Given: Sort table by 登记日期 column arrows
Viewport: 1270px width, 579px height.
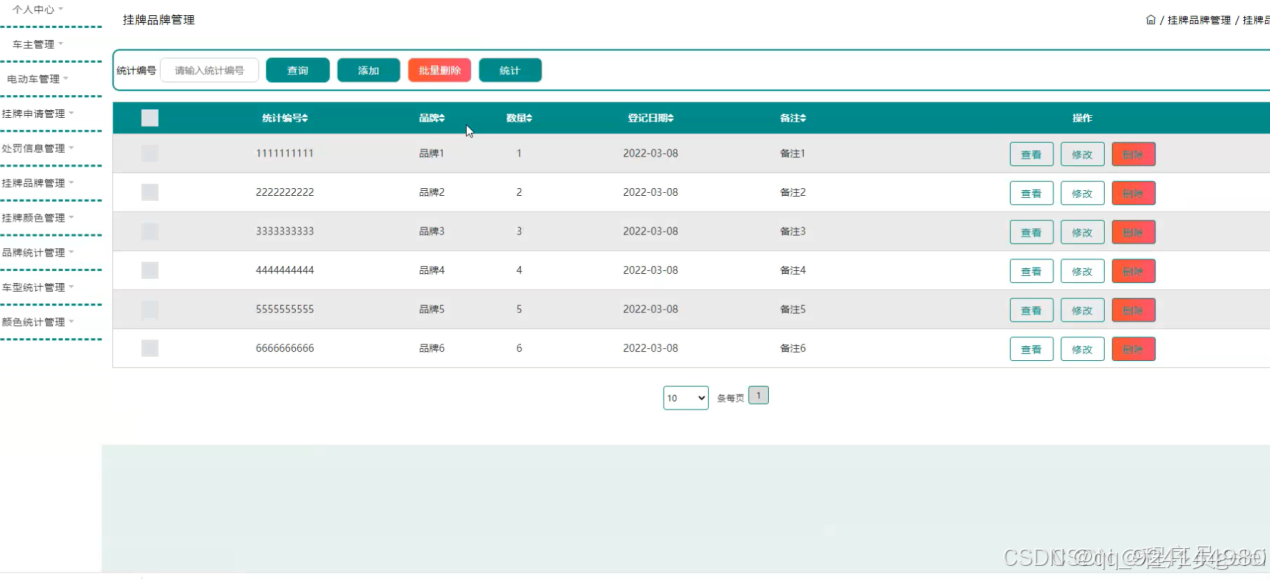Looking at the screenshot, I should (x=671, y=119).
